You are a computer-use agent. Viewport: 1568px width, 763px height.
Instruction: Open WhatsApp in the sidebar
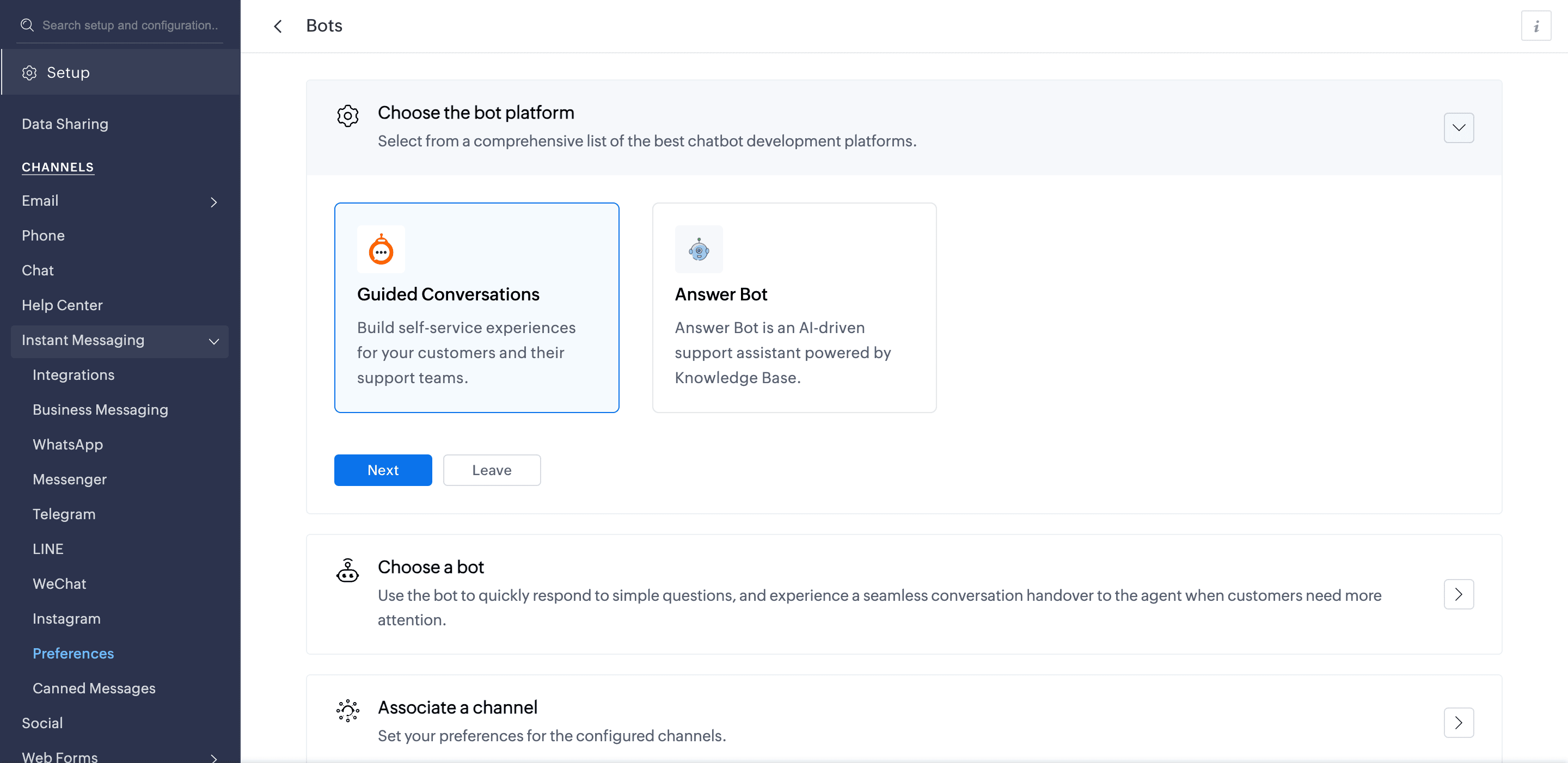click(x=68, y=445)
